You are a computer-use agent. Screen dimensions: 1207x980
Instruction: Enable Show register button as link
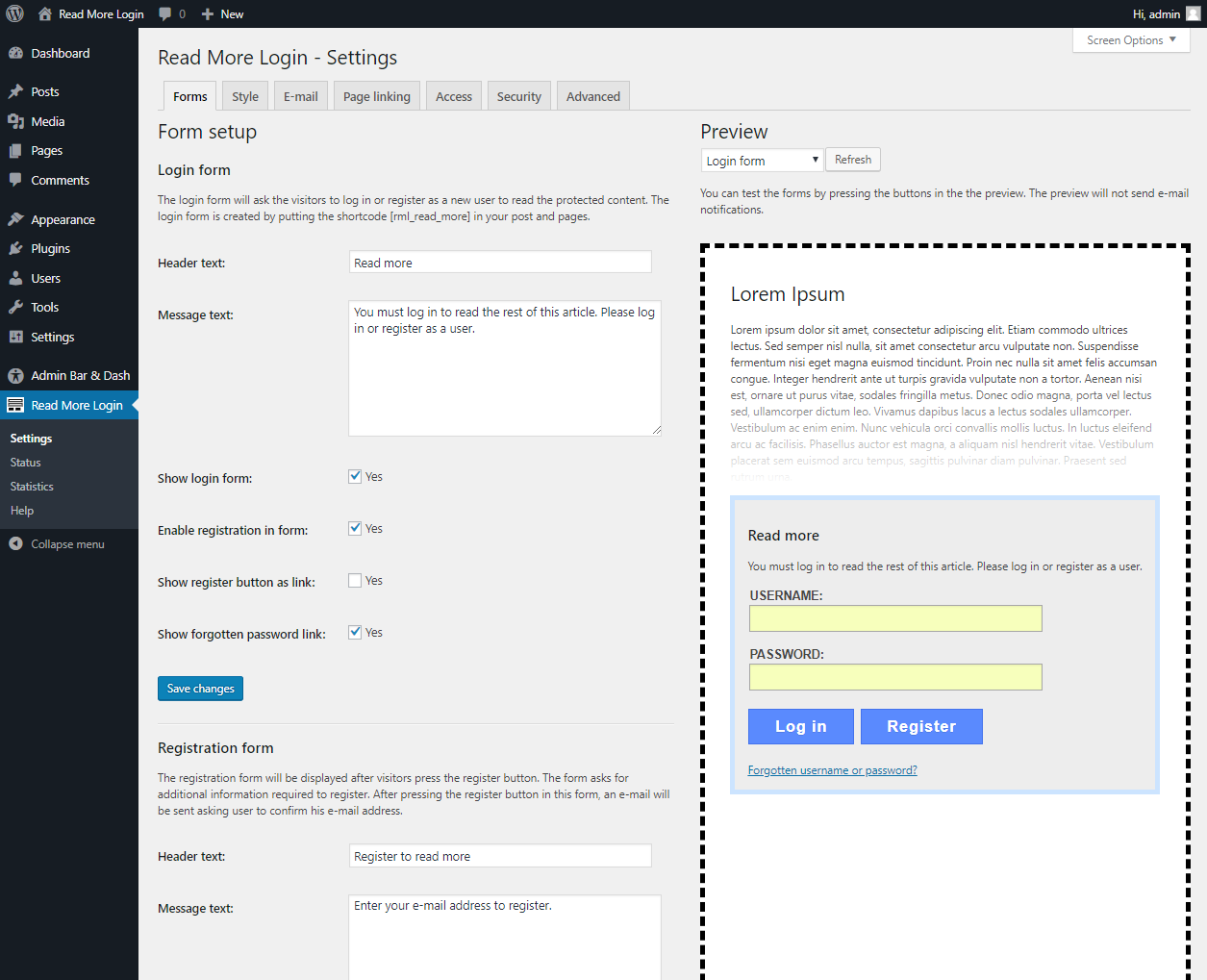pyautogui.click(x=355, y=580)
